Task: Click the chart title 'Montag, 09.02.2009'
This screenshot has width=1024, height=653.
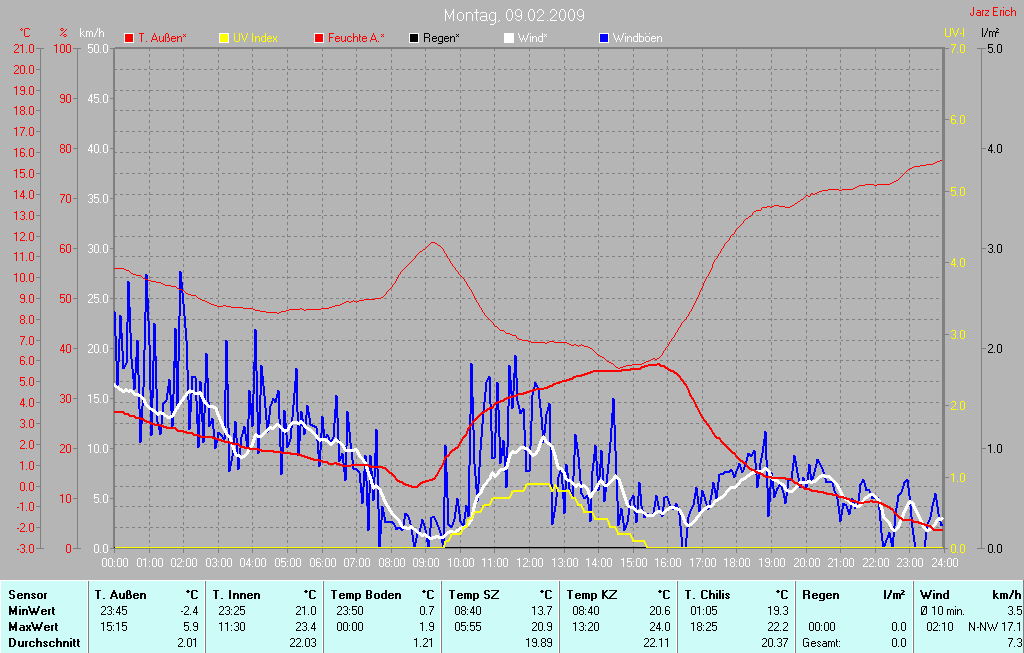Action: (514, 15)
